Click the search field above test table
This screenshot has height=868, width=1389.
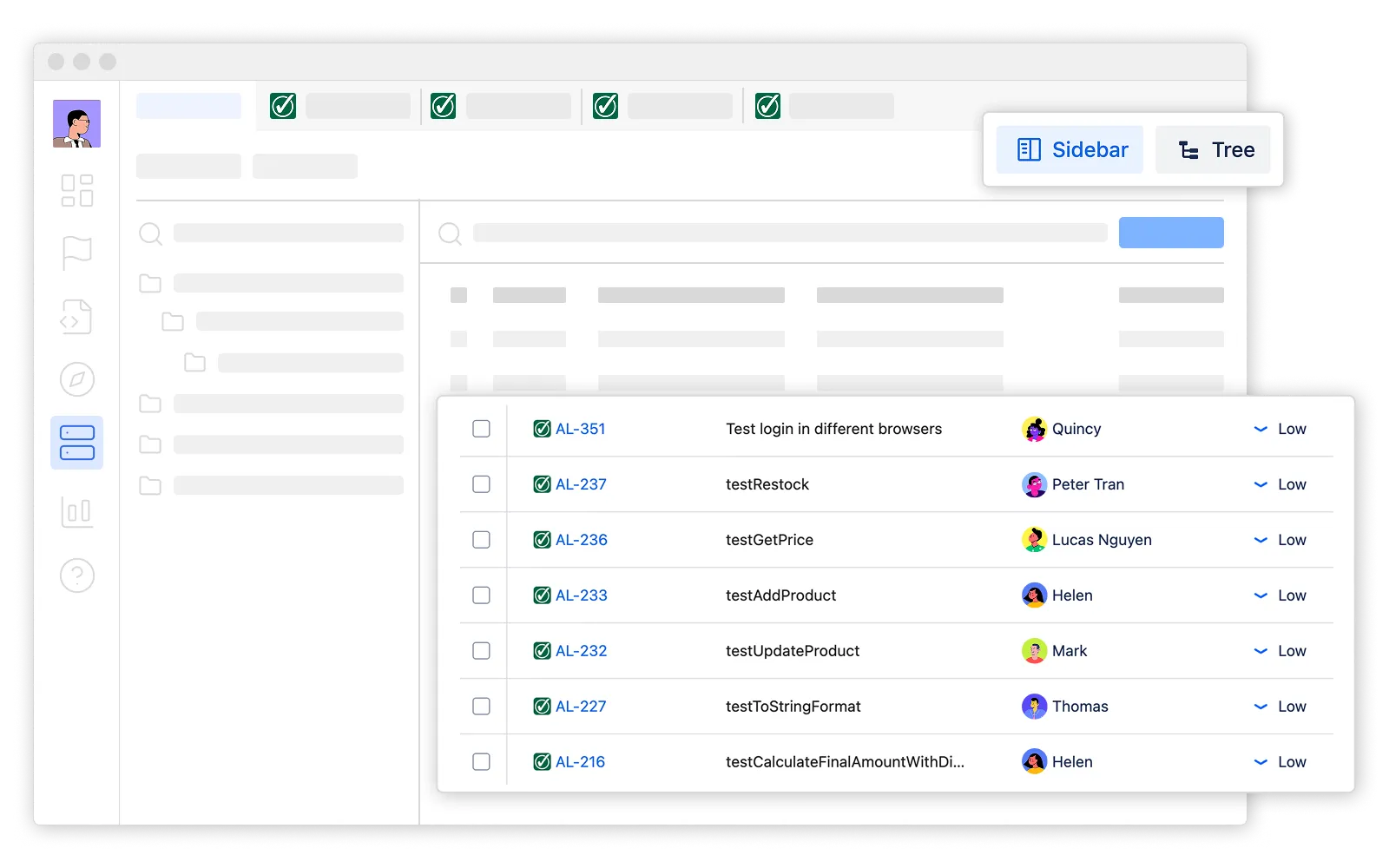click(788, 233)
